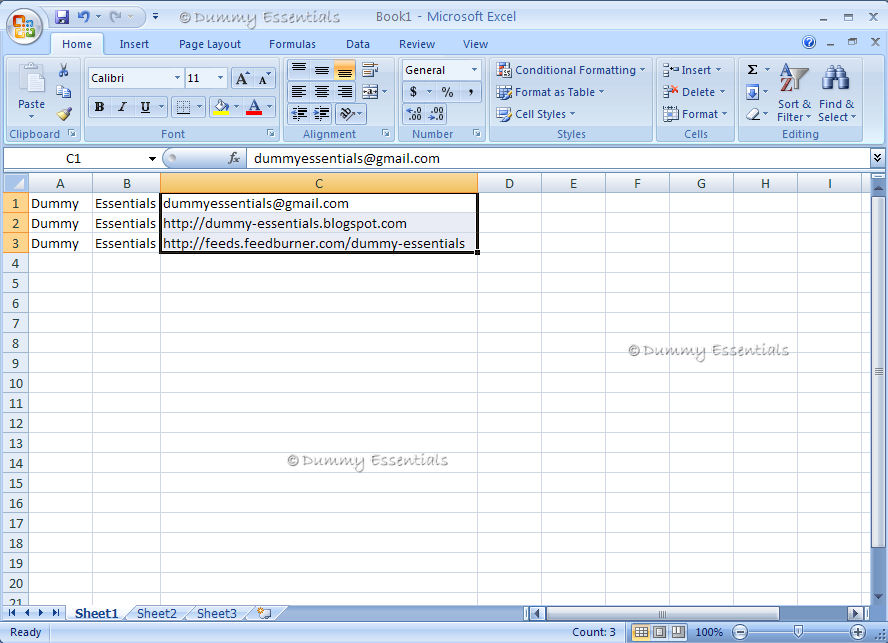Decrease Decimal places
The image size is (888, 643).
(x=436, y=114)
